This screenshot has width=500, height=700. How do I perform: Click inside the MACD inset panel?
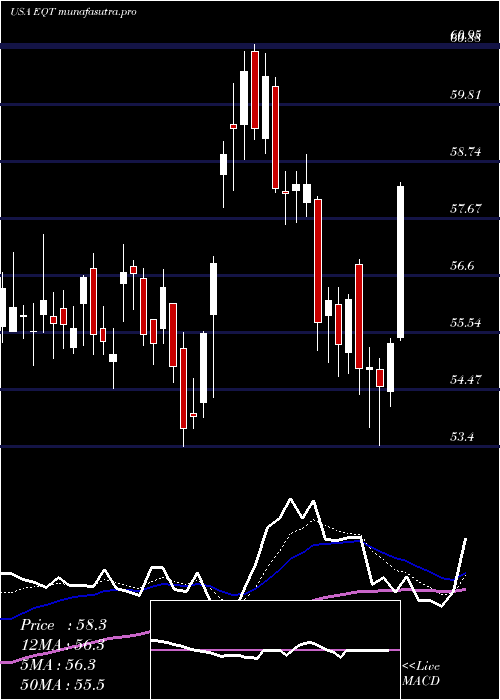coord(275,650)
